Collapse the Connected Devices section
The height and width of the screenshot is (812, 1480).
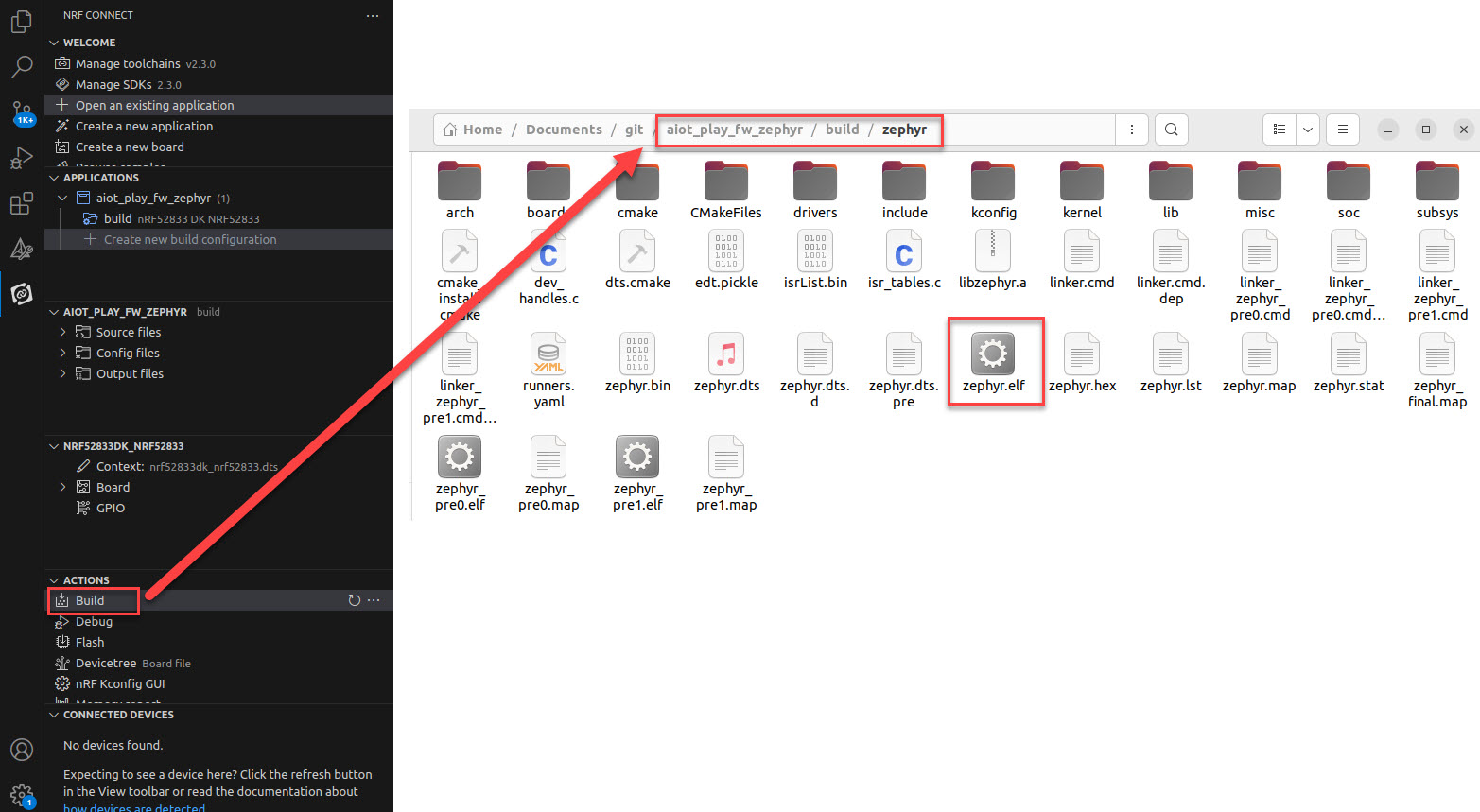(54, 715)
